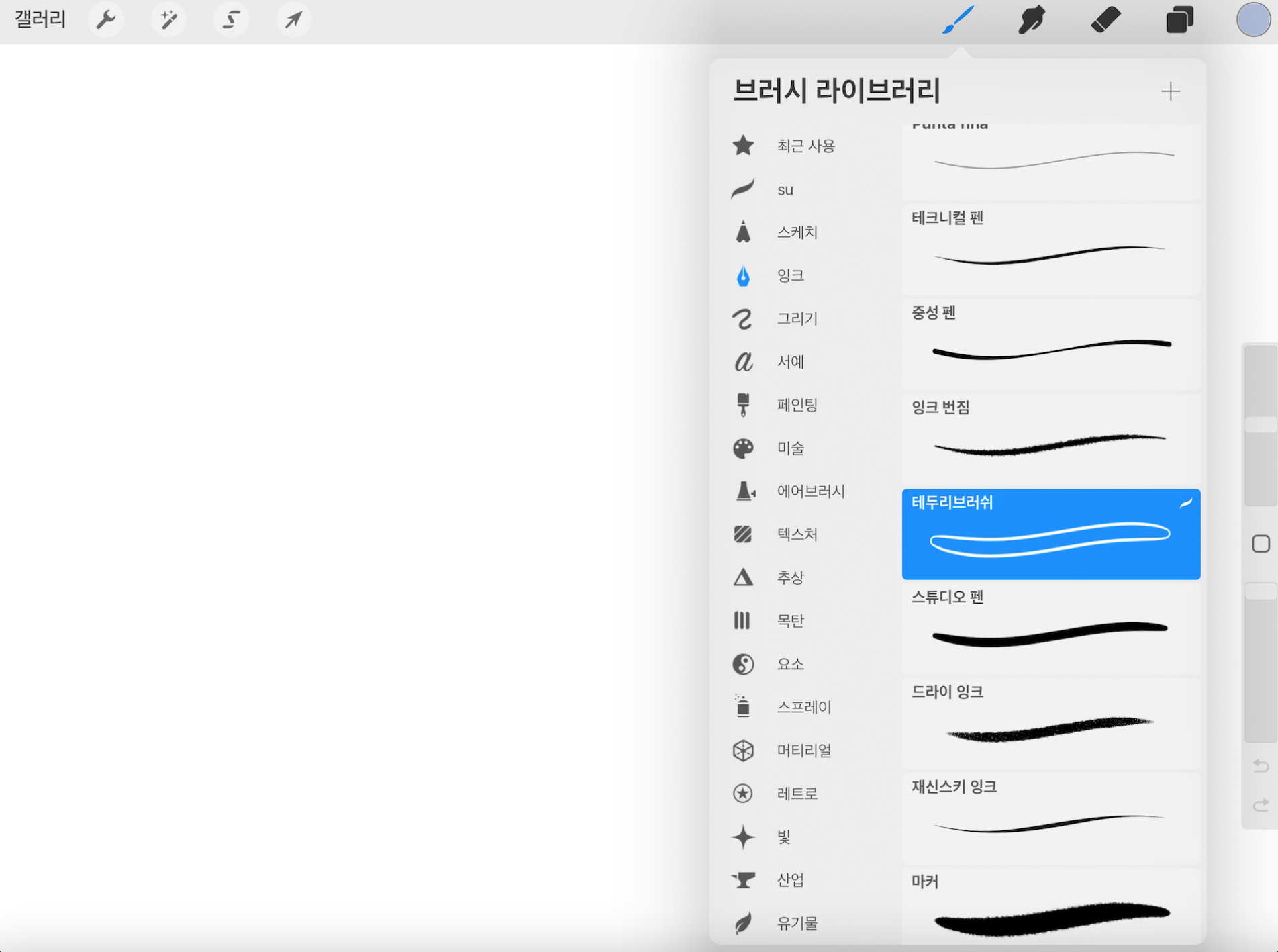Select the 목탄 category icon
1278x952 pixels.
(742, 620)
